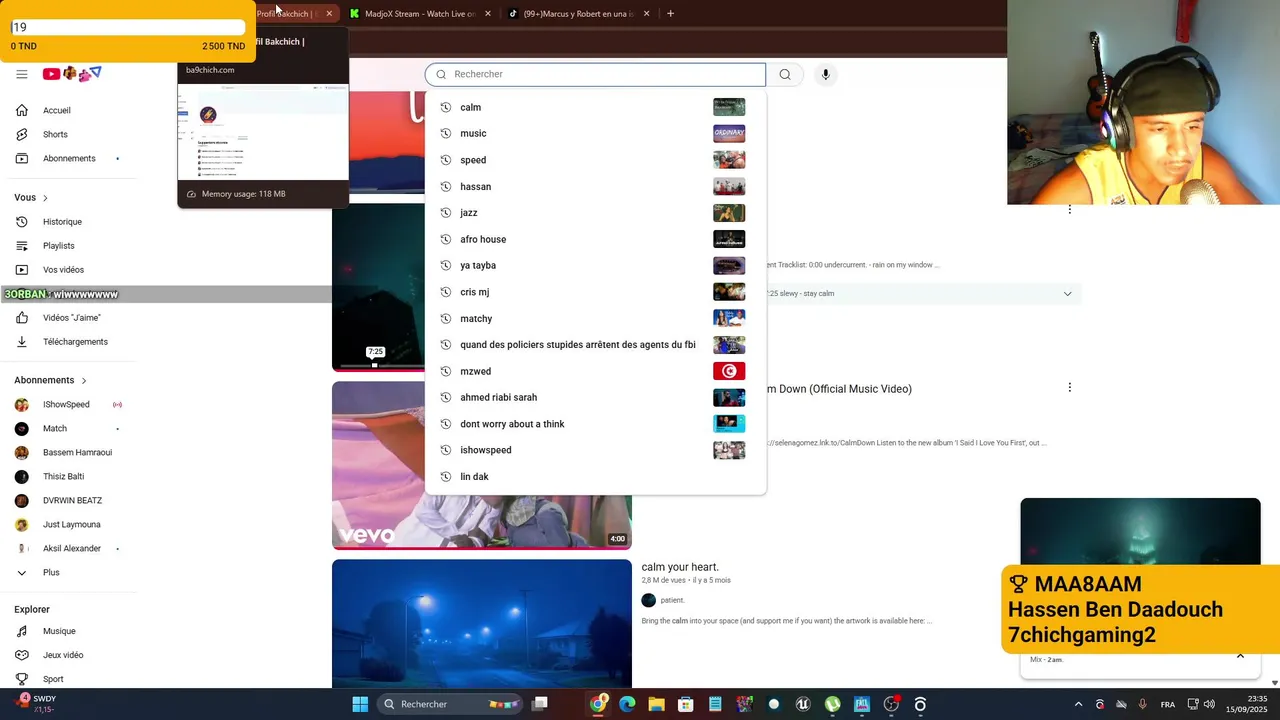Open Task View on the taskbar
1280x720 pixels.
[x=540, y=704]
